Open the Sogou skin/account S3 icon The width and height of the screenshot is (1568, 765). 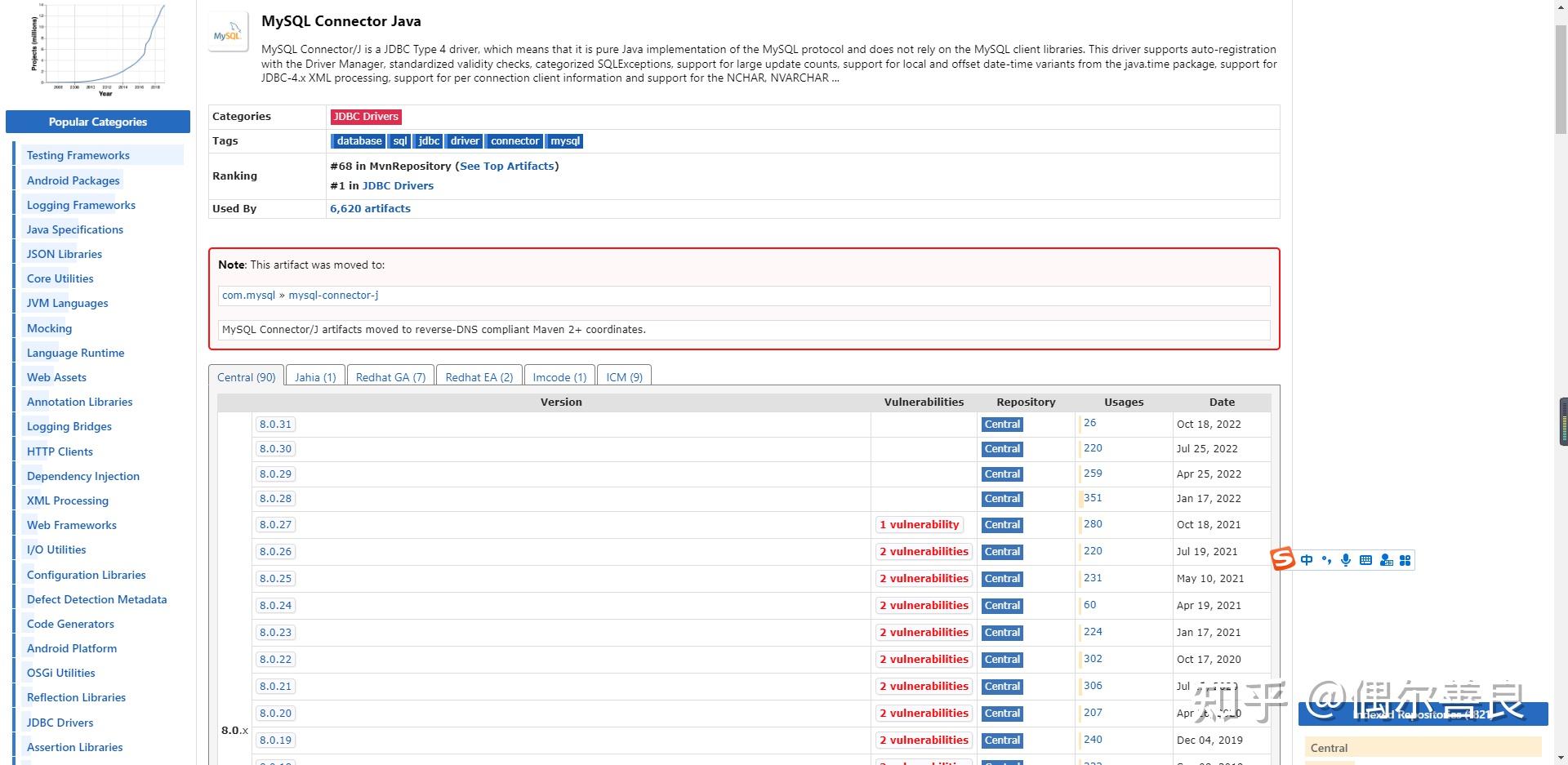(1386, 560)
